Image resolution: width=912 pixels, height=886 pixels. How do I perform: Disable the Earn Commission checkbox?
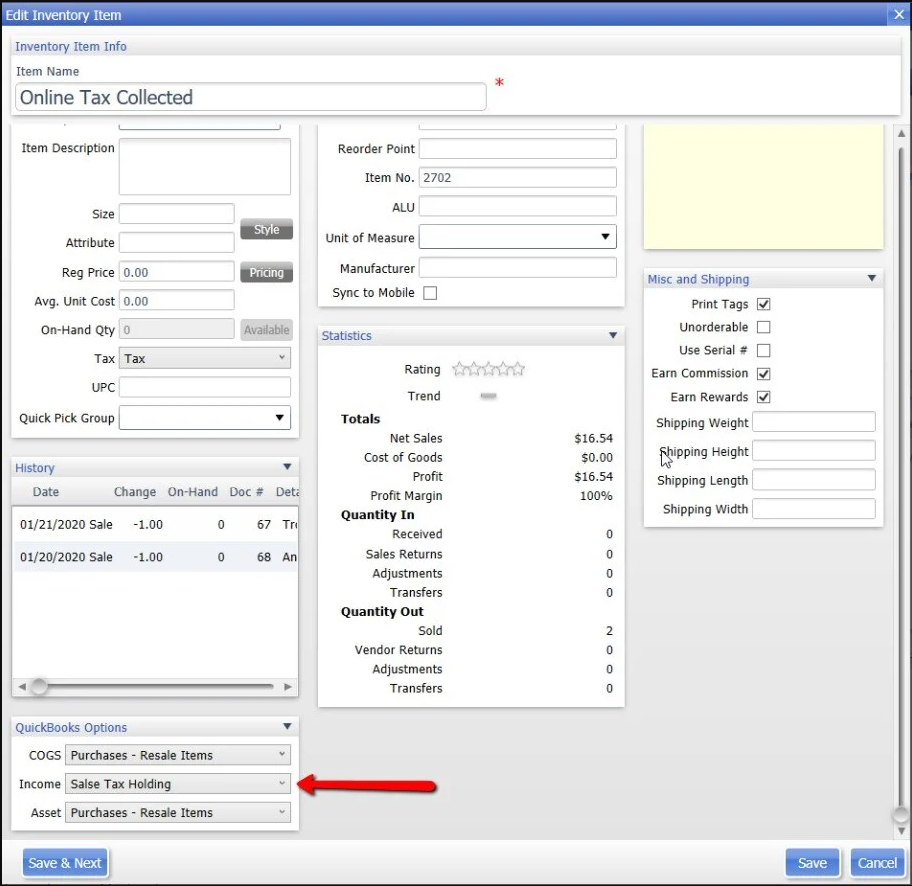(764, 373)
